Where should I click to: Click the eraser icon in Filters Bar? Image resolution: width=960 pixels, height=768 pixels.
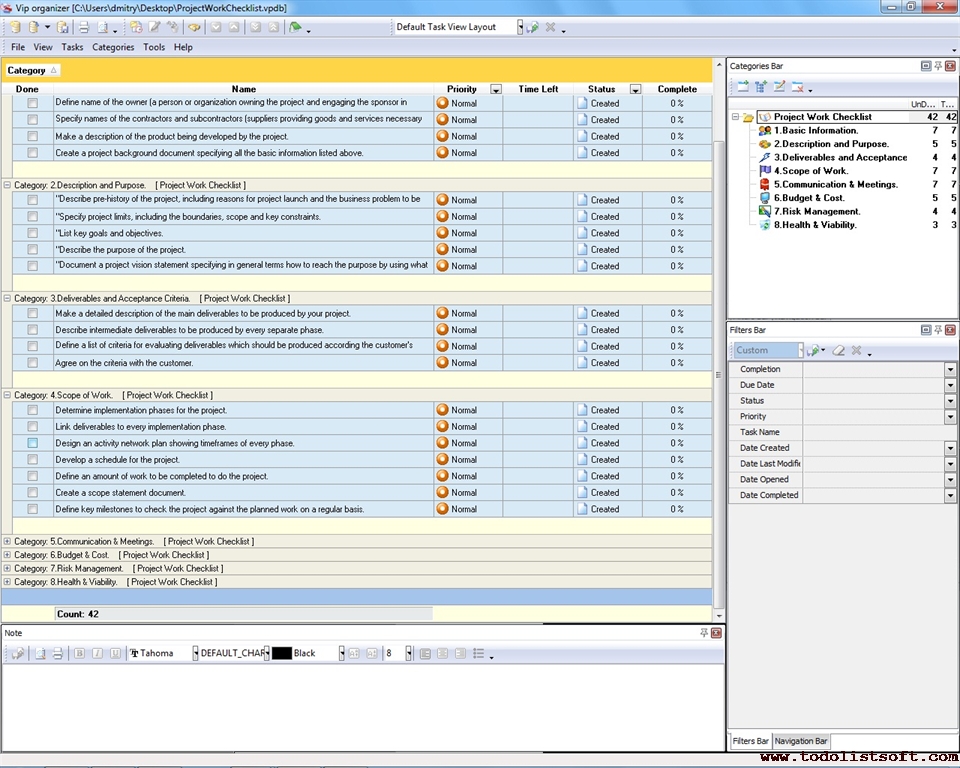839,351
